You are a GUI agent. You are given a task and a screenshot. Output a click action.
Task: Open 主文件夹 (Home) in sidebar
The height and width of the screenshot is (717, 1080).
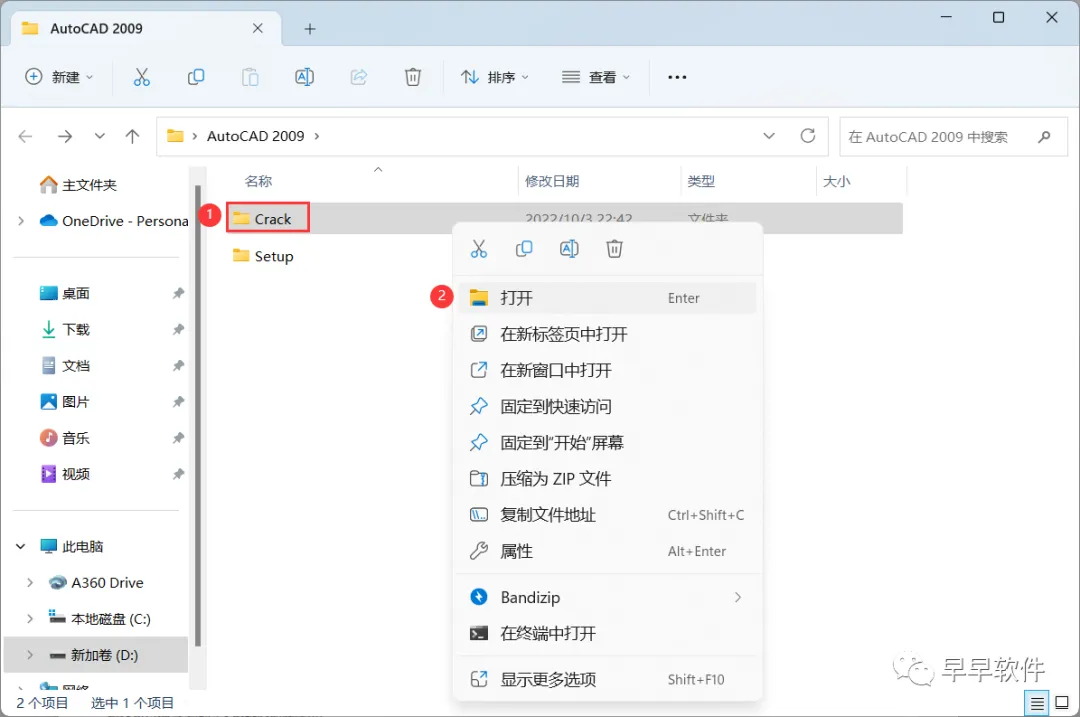pos(78,185)
